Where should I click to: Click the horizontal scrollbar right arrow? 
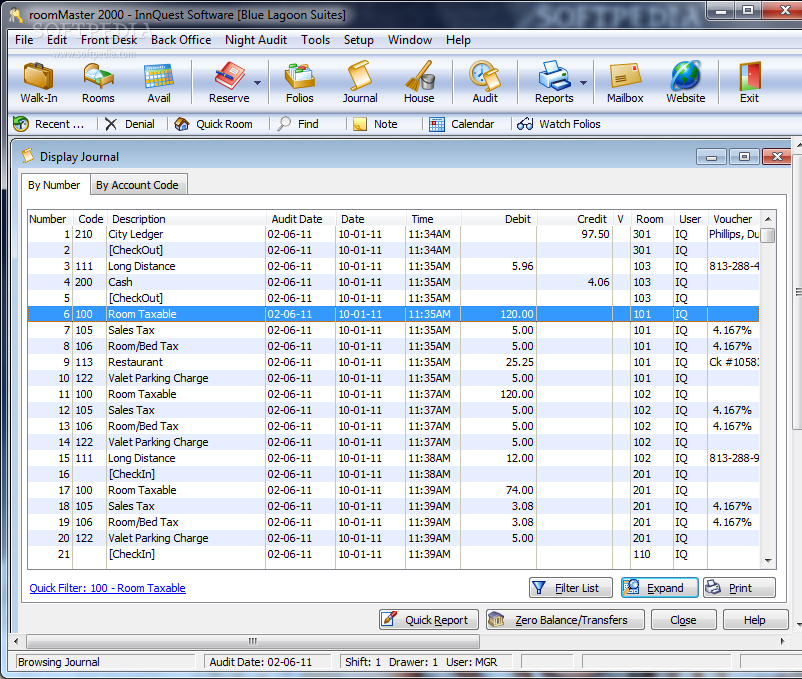pos(782,641)
